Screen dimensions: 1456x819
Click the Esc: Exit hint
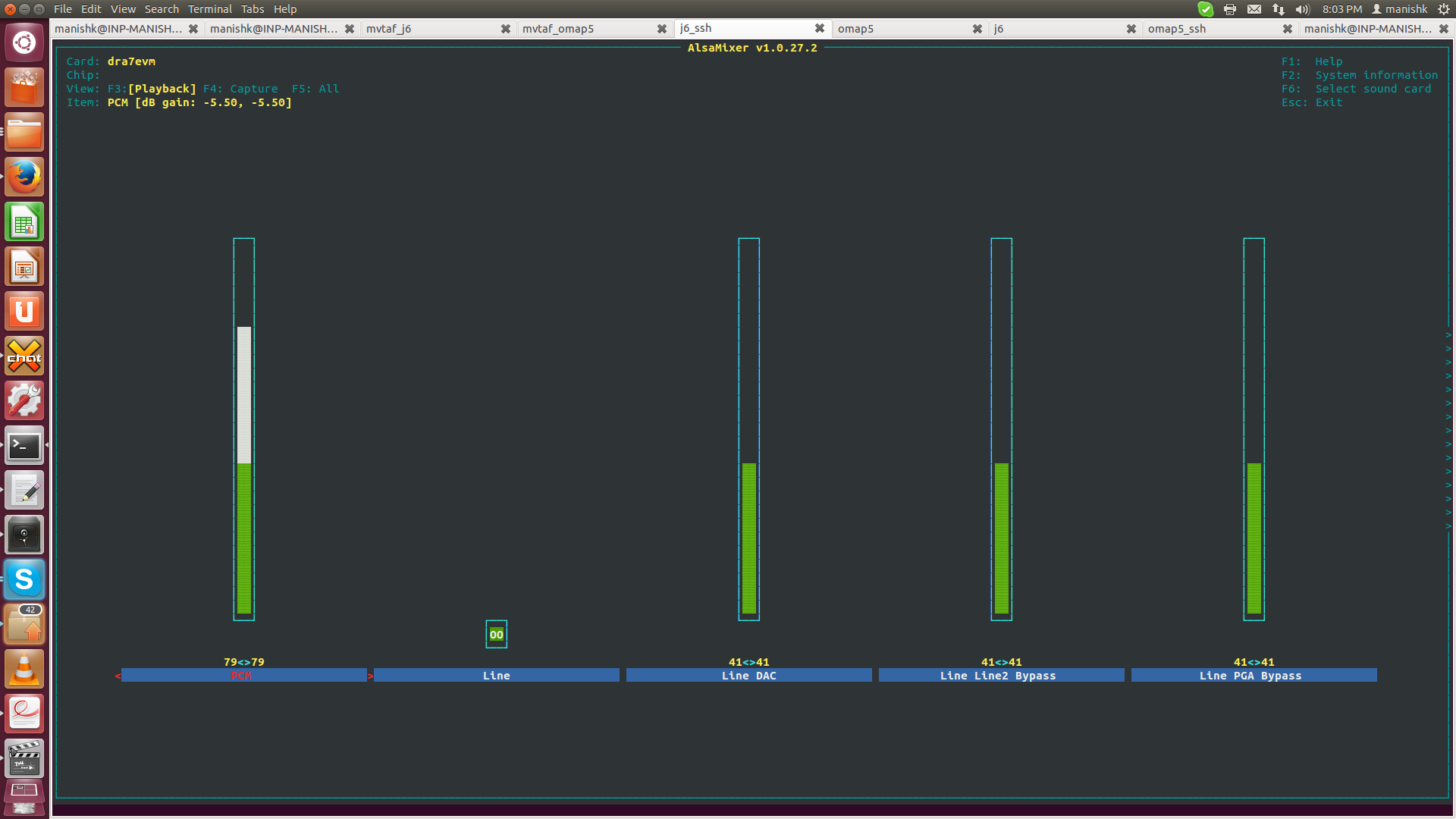point(1312,102)
